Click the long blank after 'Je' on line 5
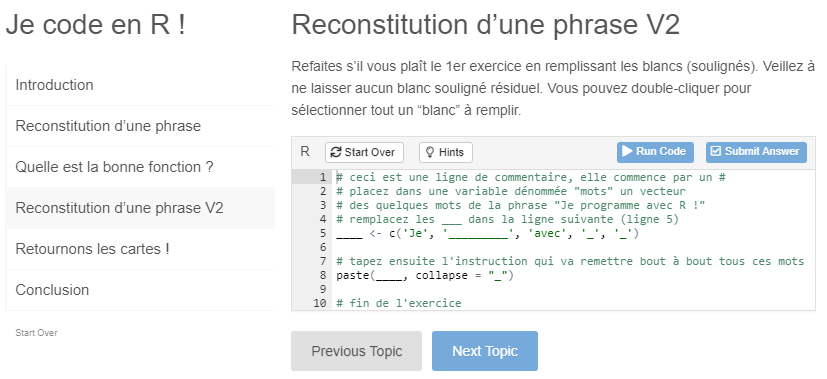Image resolution: width=827 pixels, height=379 pixels. [478, 234]
